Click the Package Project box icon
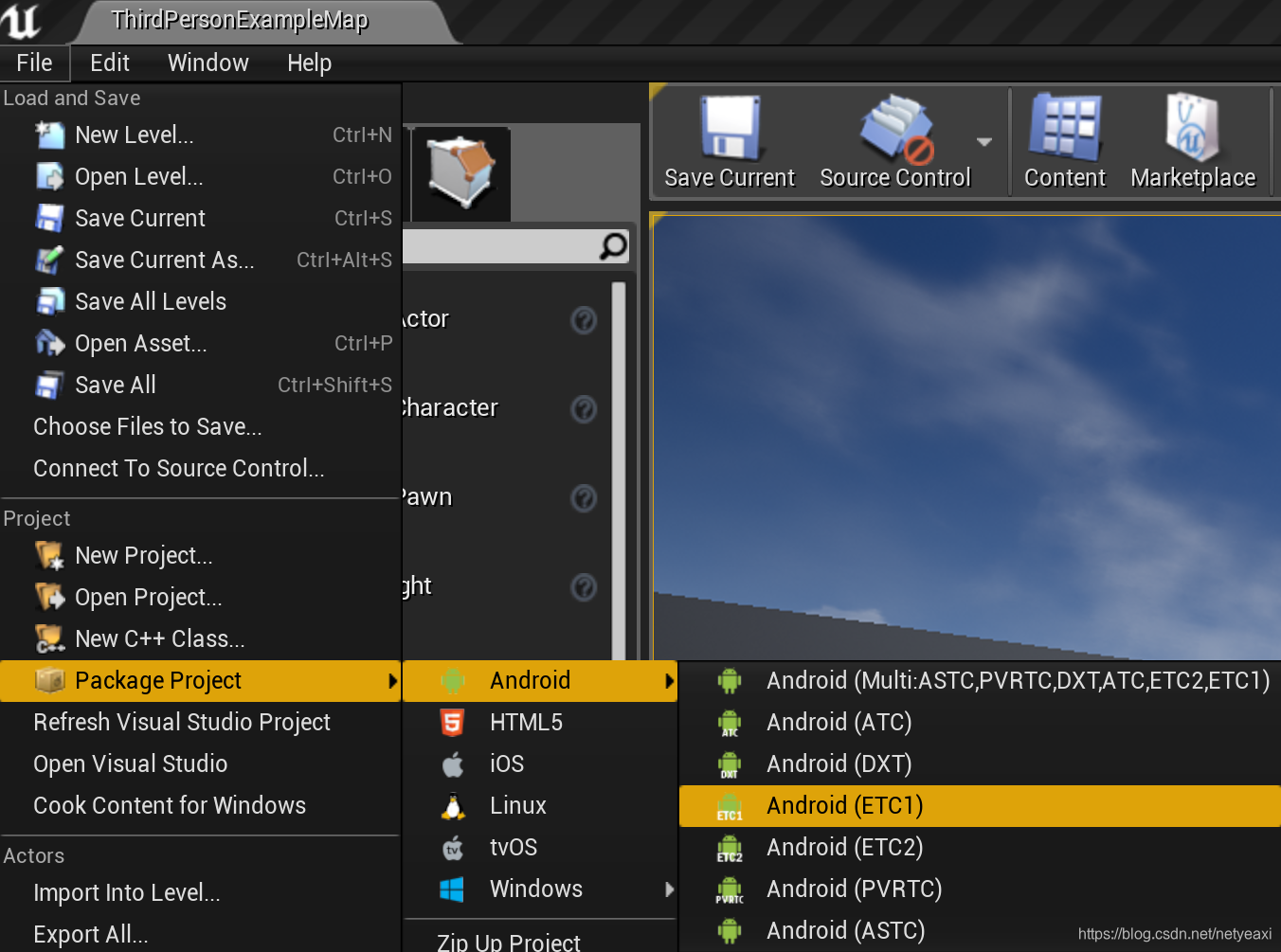 click(x=49, y=681)
